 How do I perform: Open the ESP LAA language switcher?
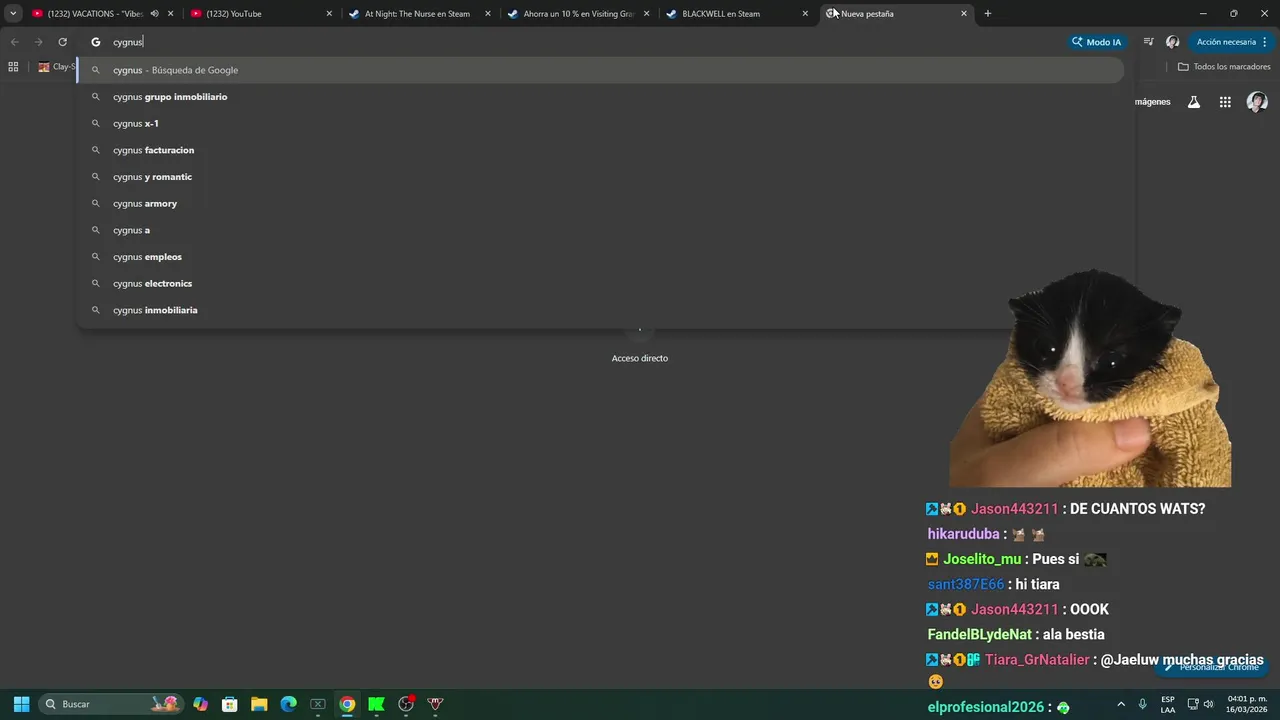pyautogui.click(x=1168, y=704)
